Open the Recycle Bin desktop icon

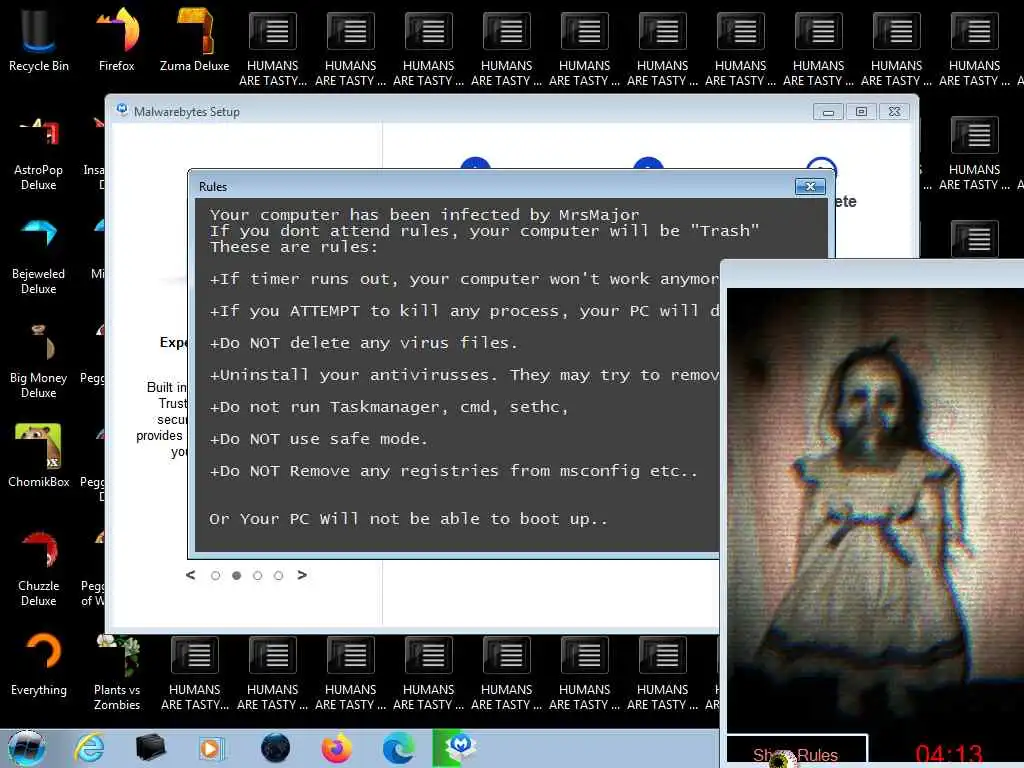39,40
